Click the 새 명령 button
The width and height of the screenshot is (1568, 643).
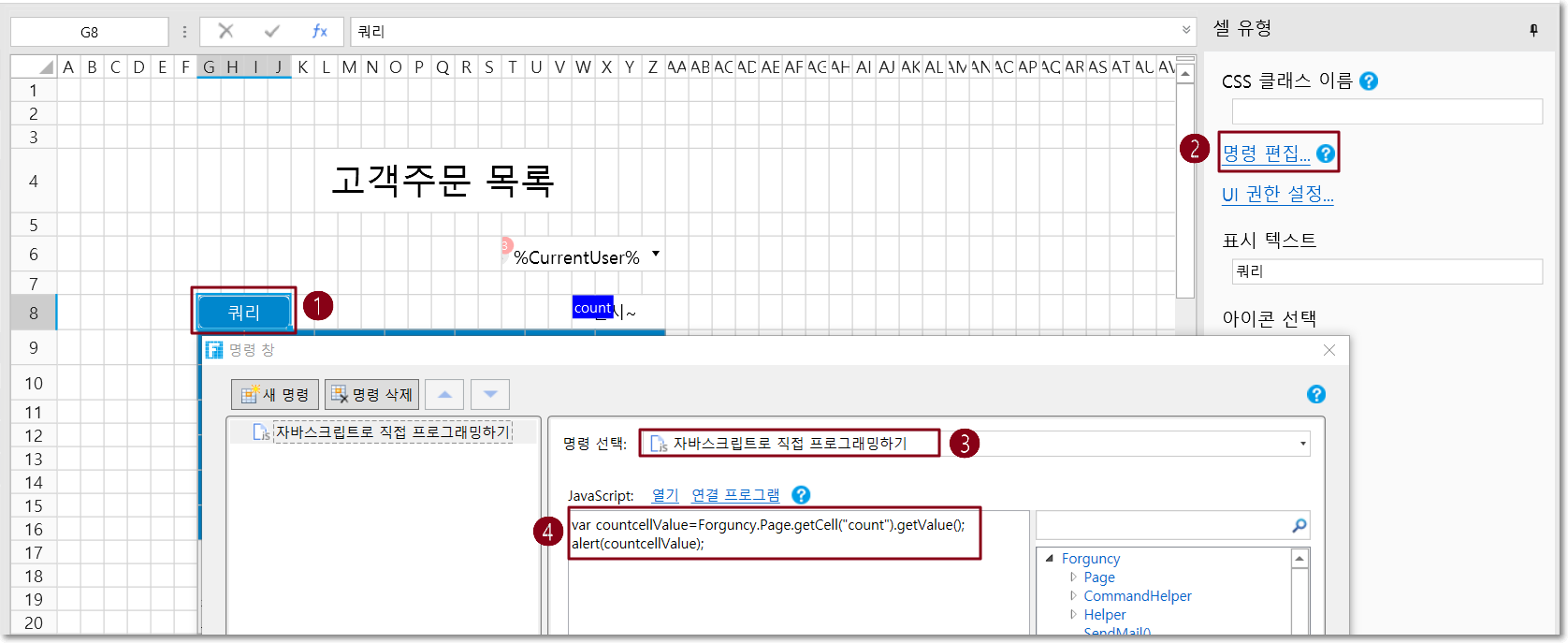click(x=275, y=395)
